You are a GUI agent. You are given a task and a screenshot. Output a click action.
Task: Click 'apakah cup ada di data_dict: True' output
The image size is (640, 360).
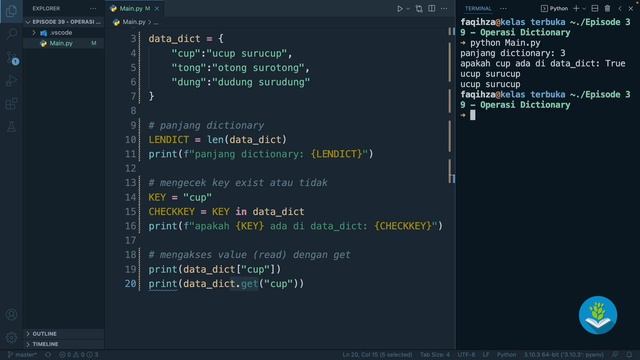[x=542, y=64]
